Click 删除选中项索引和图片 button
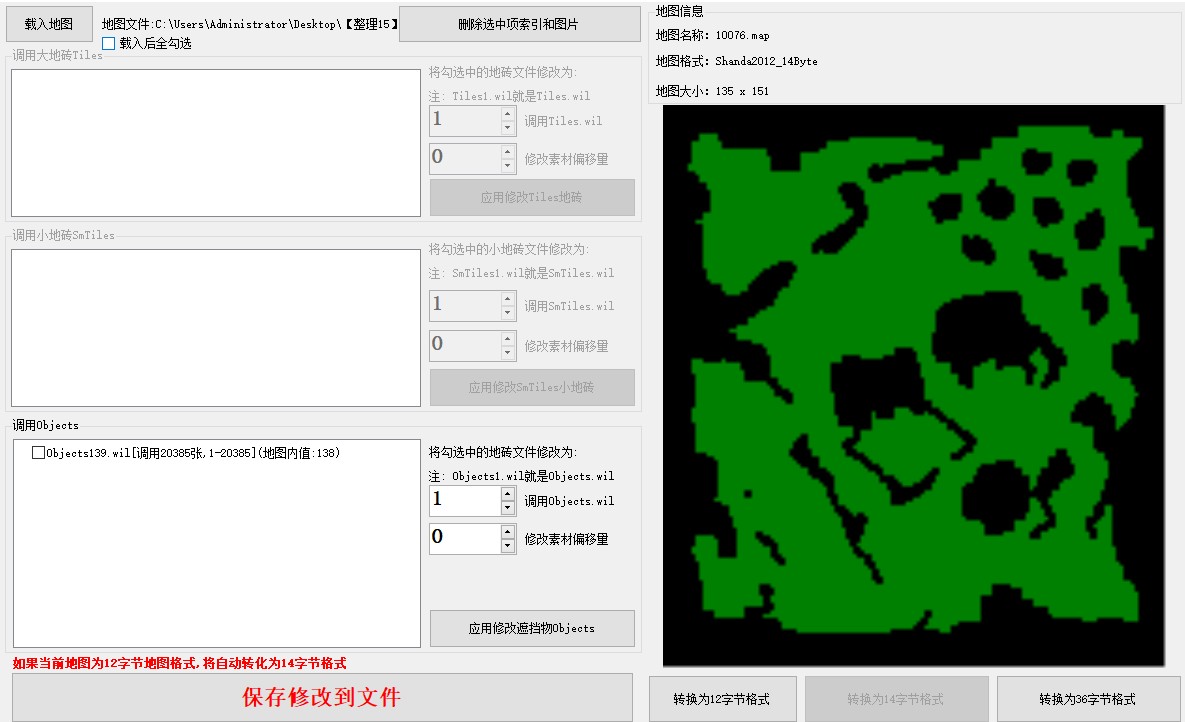Screen dimensions: 1185x722 click(519, 24)
